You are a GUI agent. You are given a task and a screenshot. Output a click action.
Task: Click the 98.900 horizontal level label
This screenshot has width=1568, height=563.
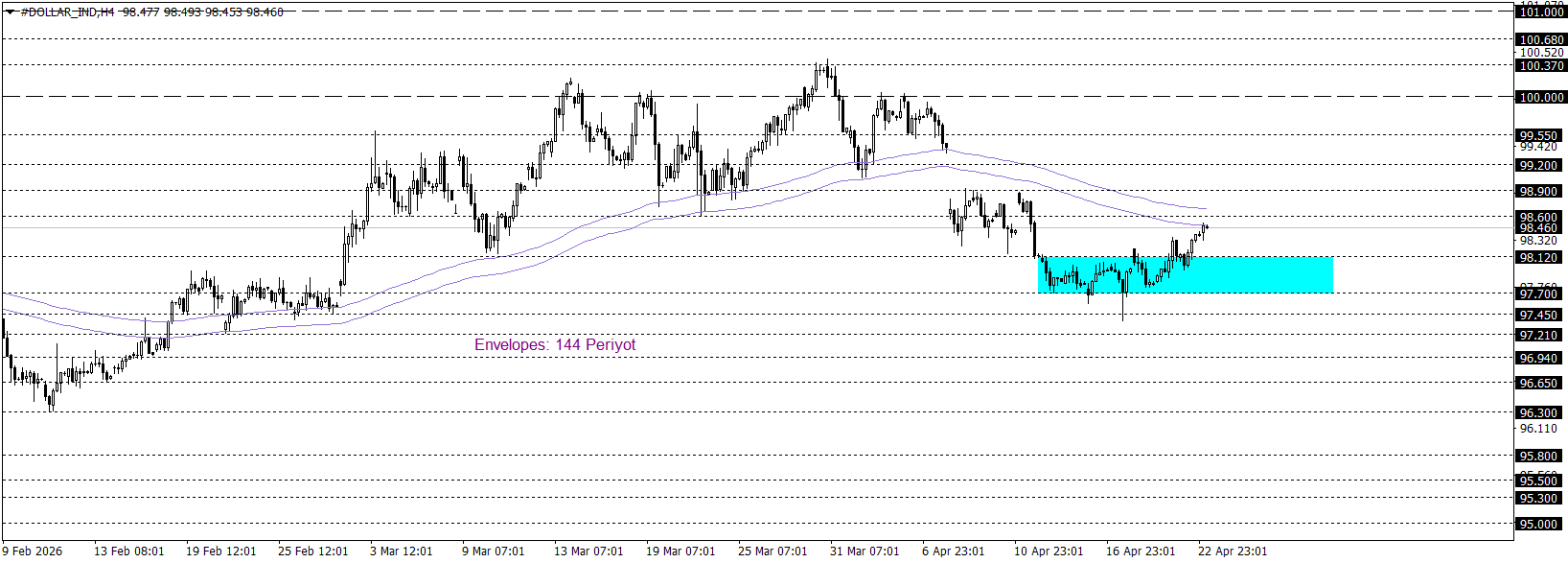pyautogui.click(x=1539, y=192)
